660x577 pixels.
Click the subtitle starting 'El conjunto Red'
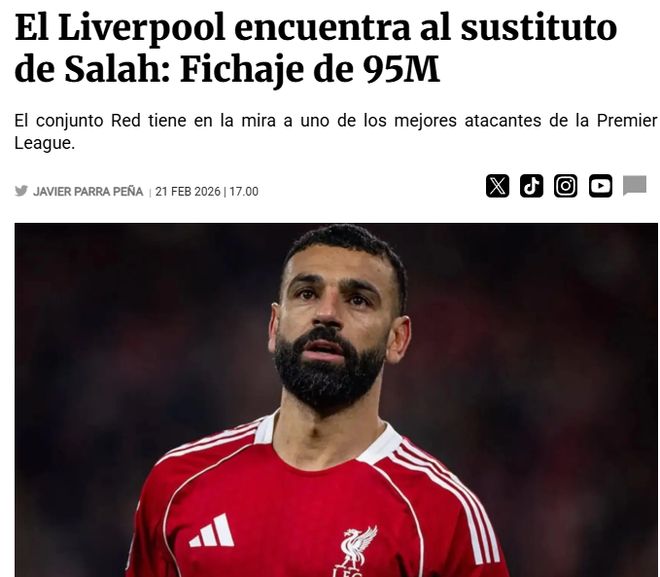[x=335, y=132]
